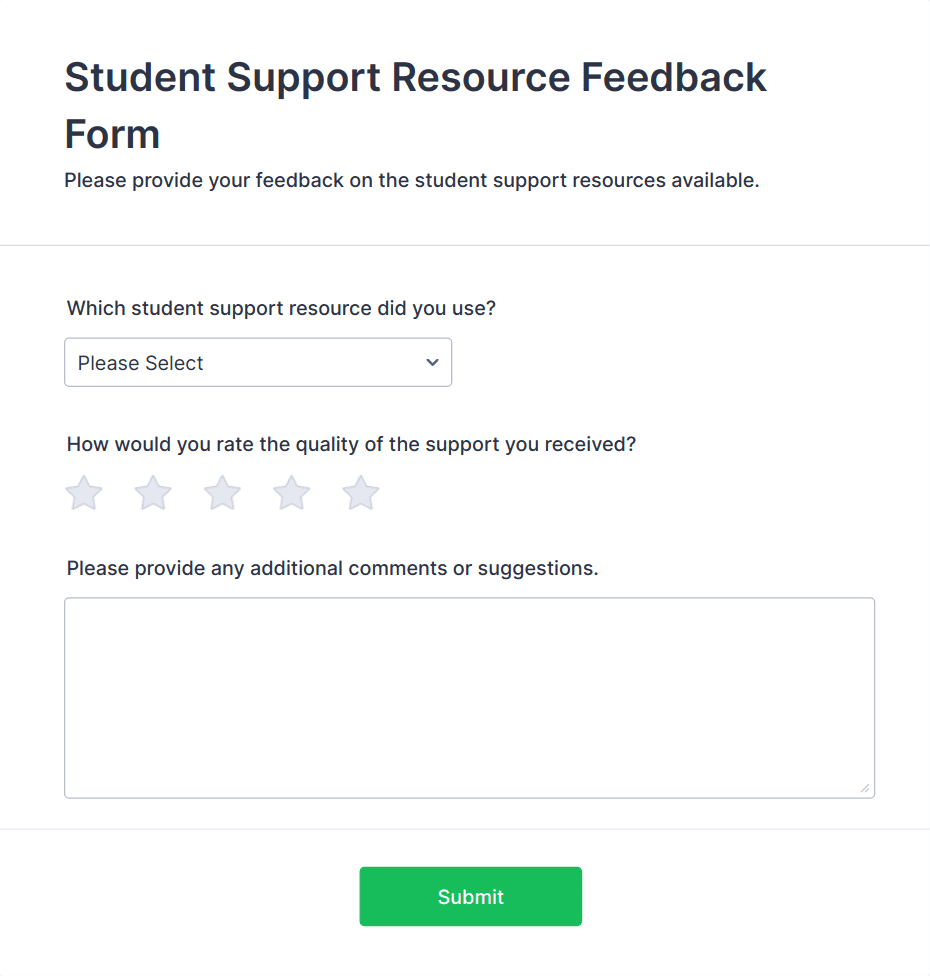Screen dimensions: 930x976
Task: Click the white 'Submit' text on the button
Action: click(470, 897)
